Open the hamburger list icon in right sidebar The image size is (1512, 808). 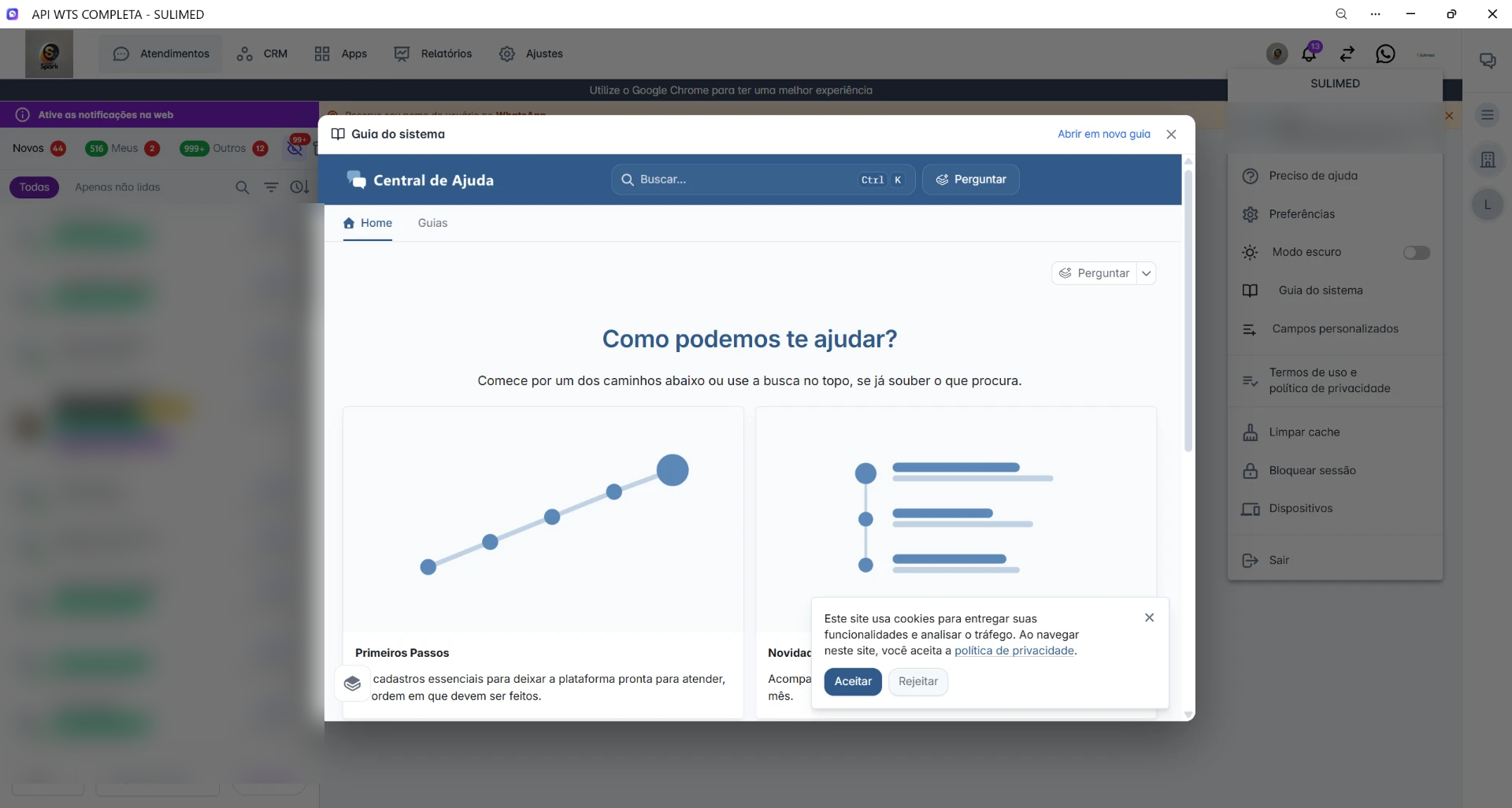1488,115
